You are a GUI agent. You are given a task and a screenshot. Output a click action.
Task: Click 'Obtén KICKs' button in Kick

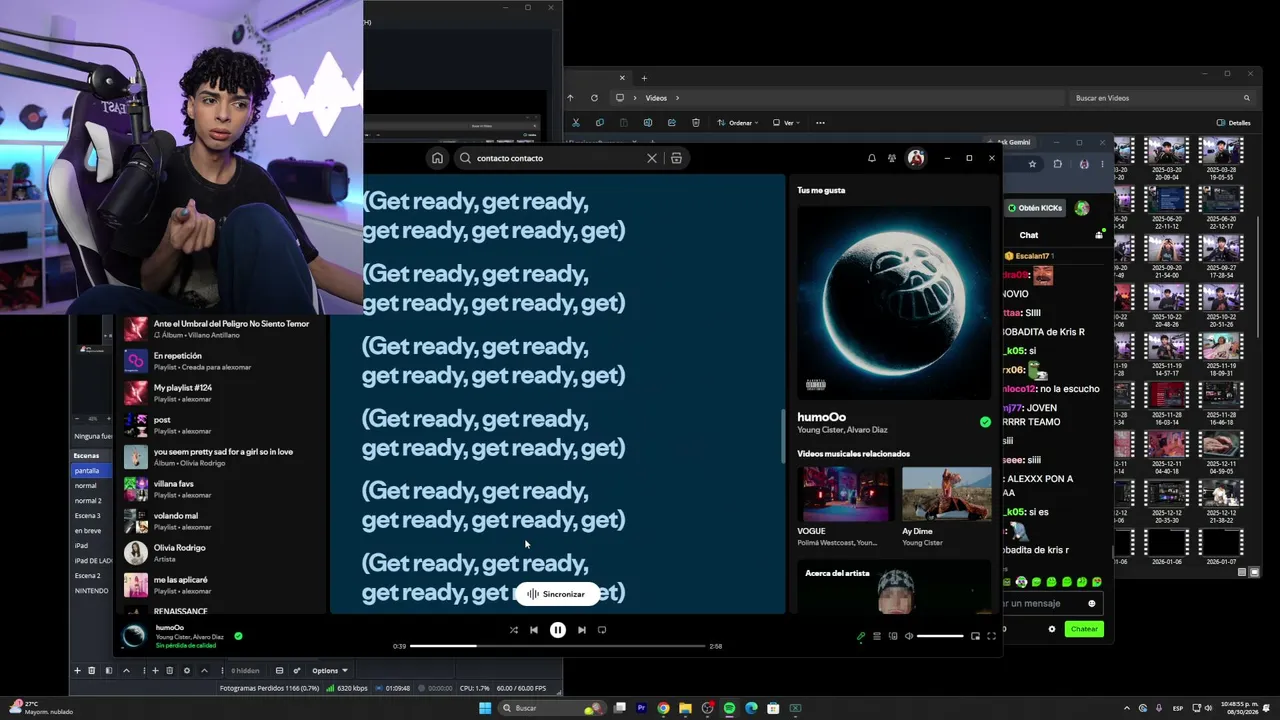(1035, 208)
